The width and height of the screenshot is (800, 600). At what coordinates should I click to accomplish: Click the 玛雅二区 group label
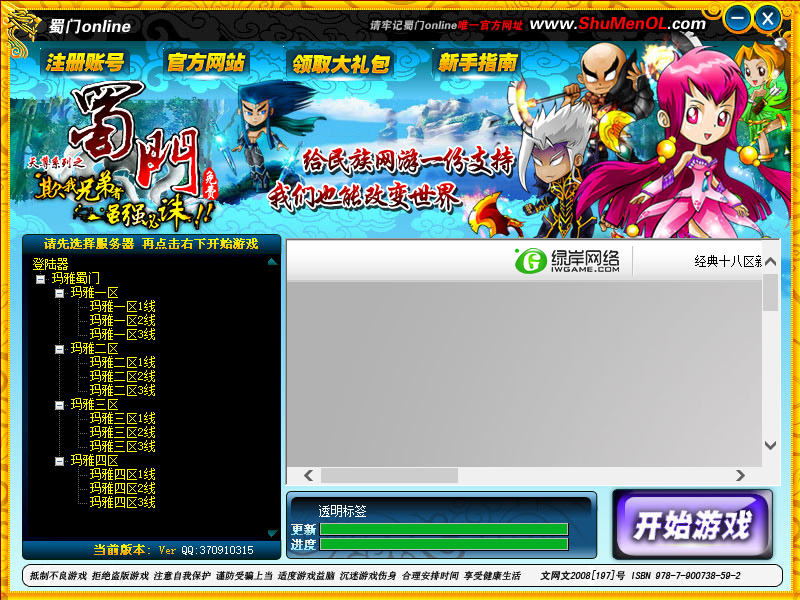(x=94, y=348)
